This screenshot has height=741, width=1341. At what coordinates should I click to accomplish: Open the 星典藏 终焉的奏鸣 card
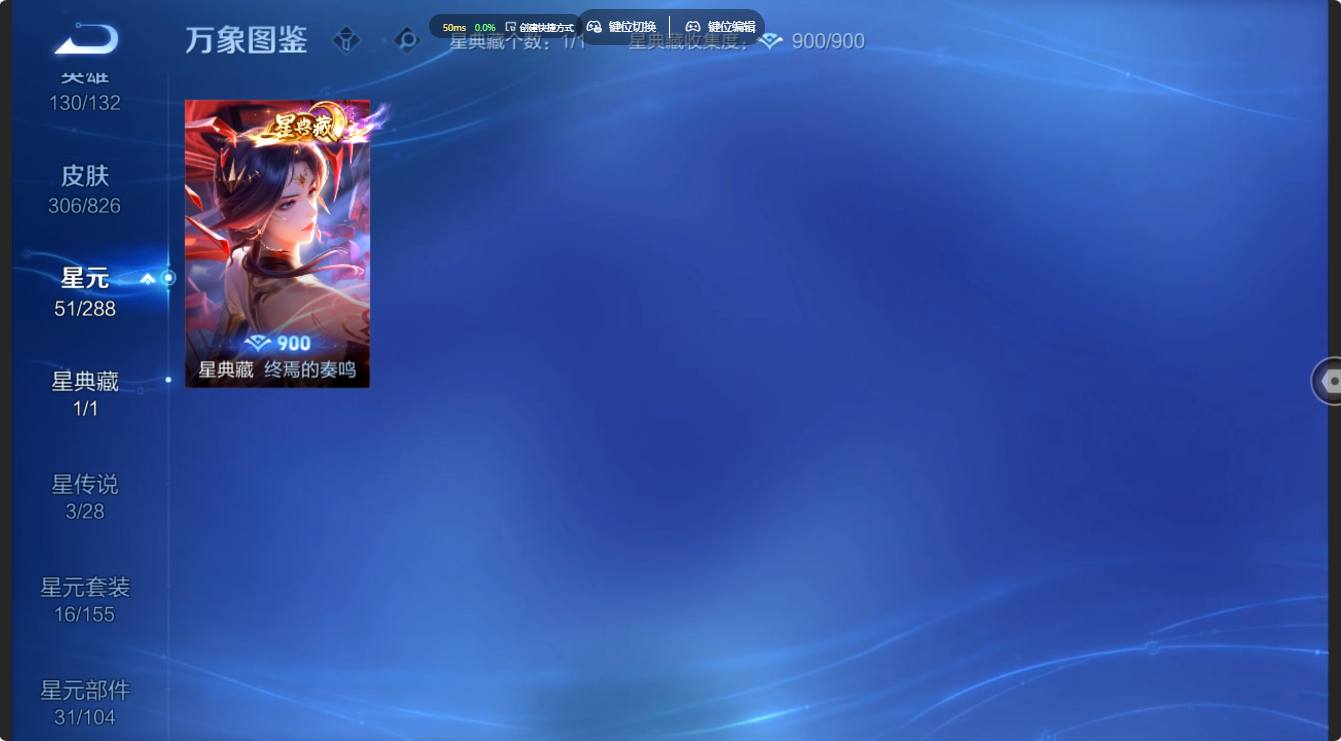click(277, 243)
